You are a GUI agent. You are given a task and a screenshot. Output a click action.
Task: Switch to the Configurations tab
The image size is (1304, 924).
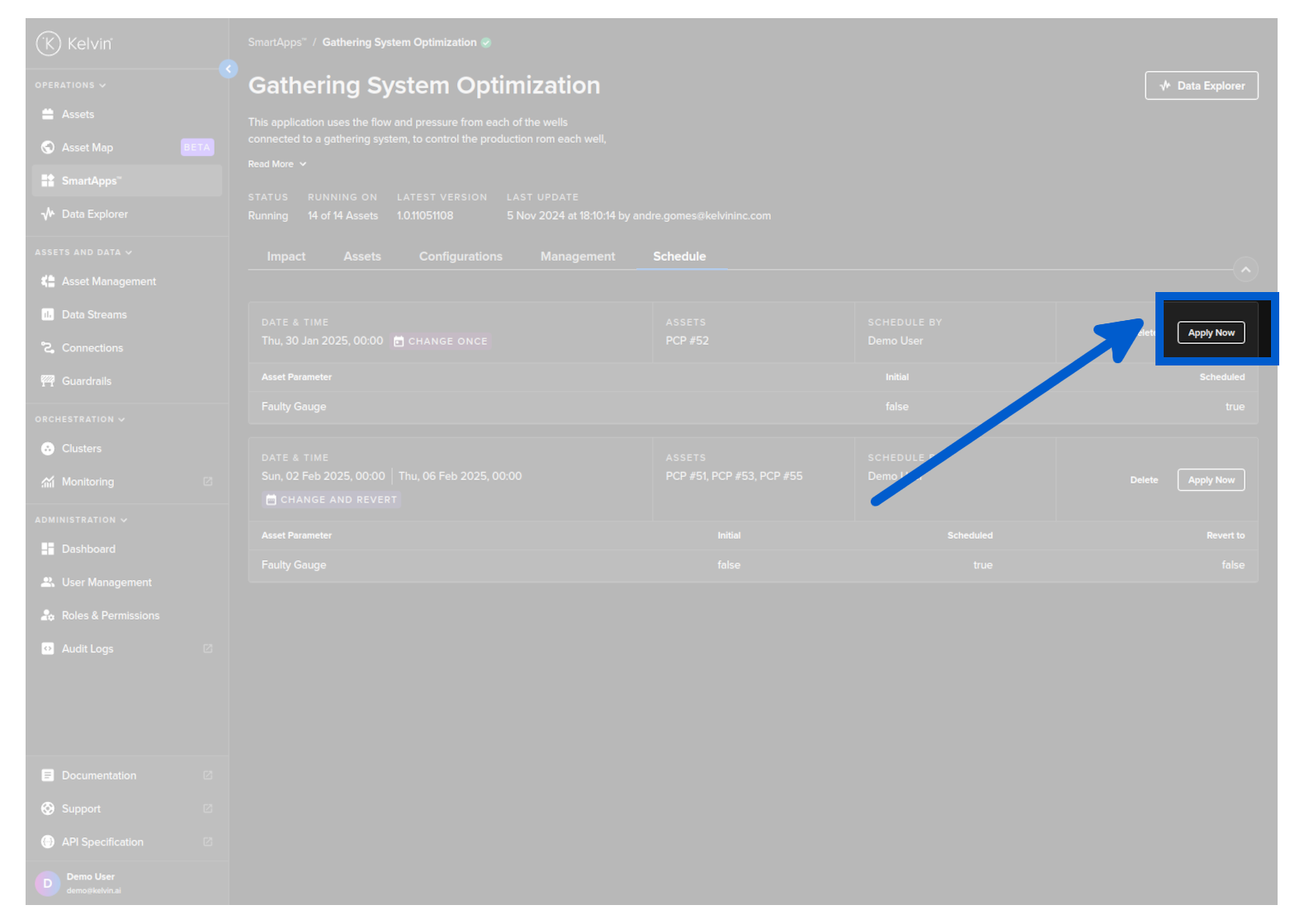[x=461, y=257]
